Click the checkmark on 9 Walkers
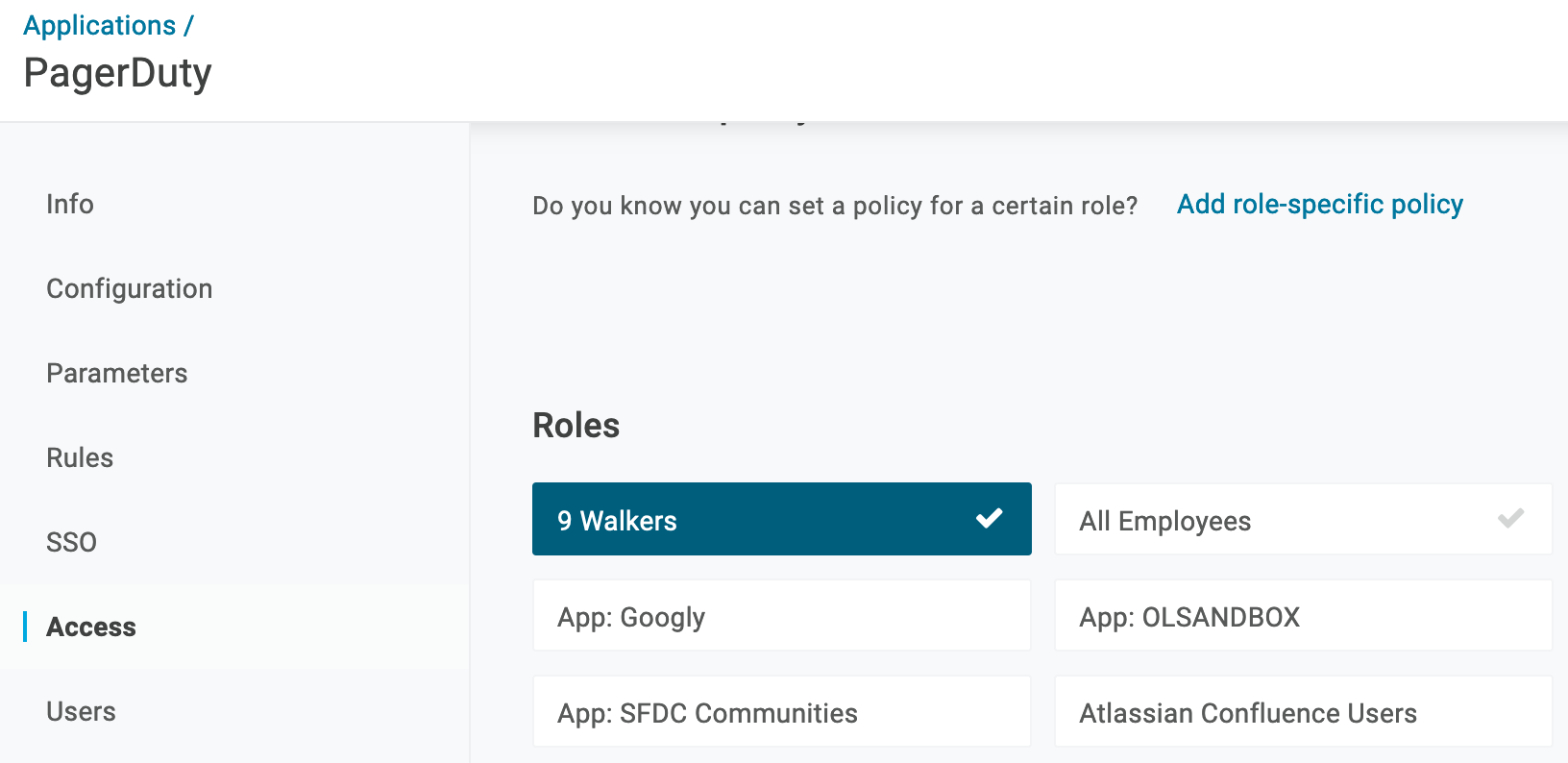 [x=990, y=519]
